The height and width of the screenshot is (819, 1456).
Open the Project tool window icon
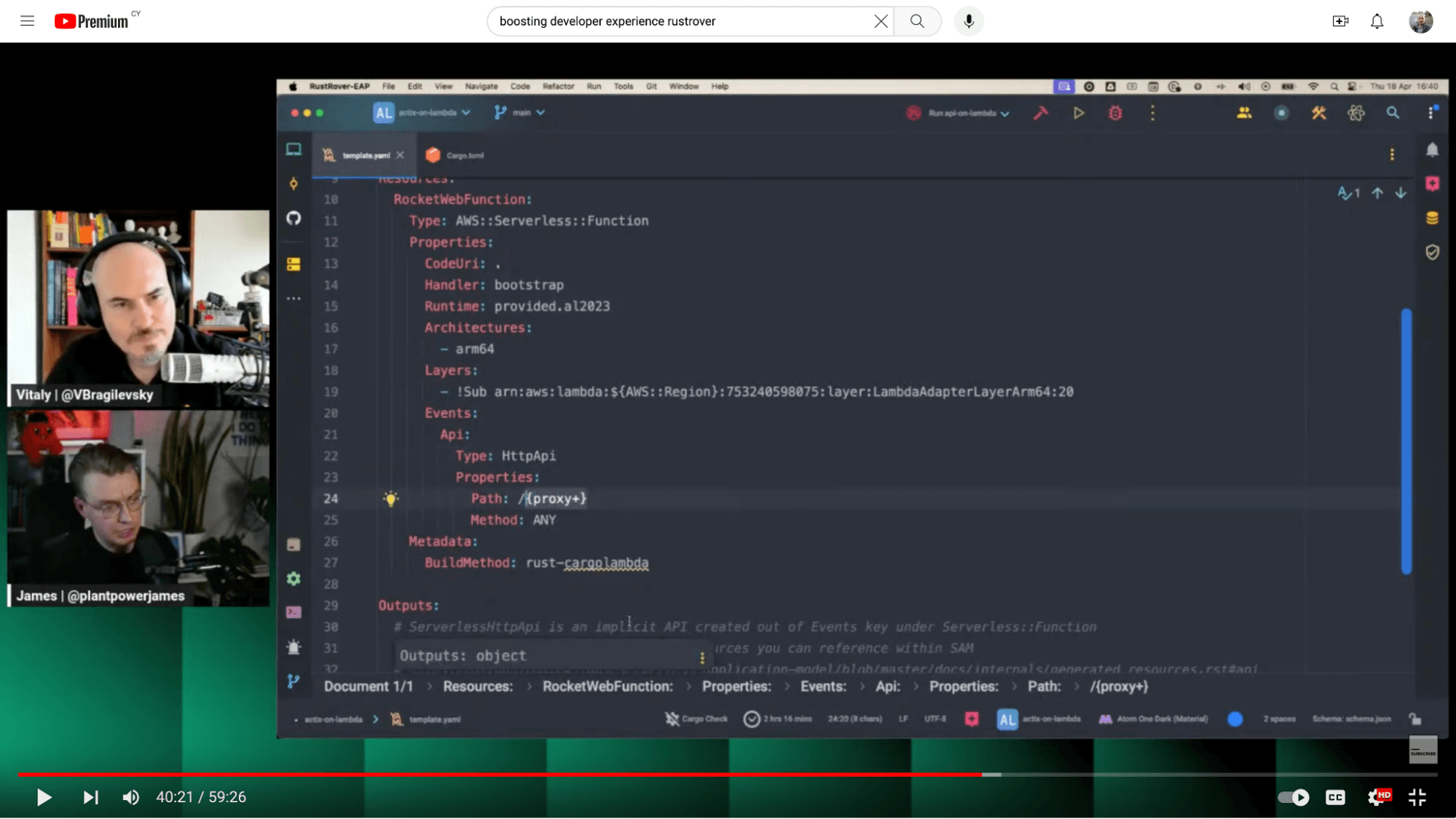[x=294, y=149]
